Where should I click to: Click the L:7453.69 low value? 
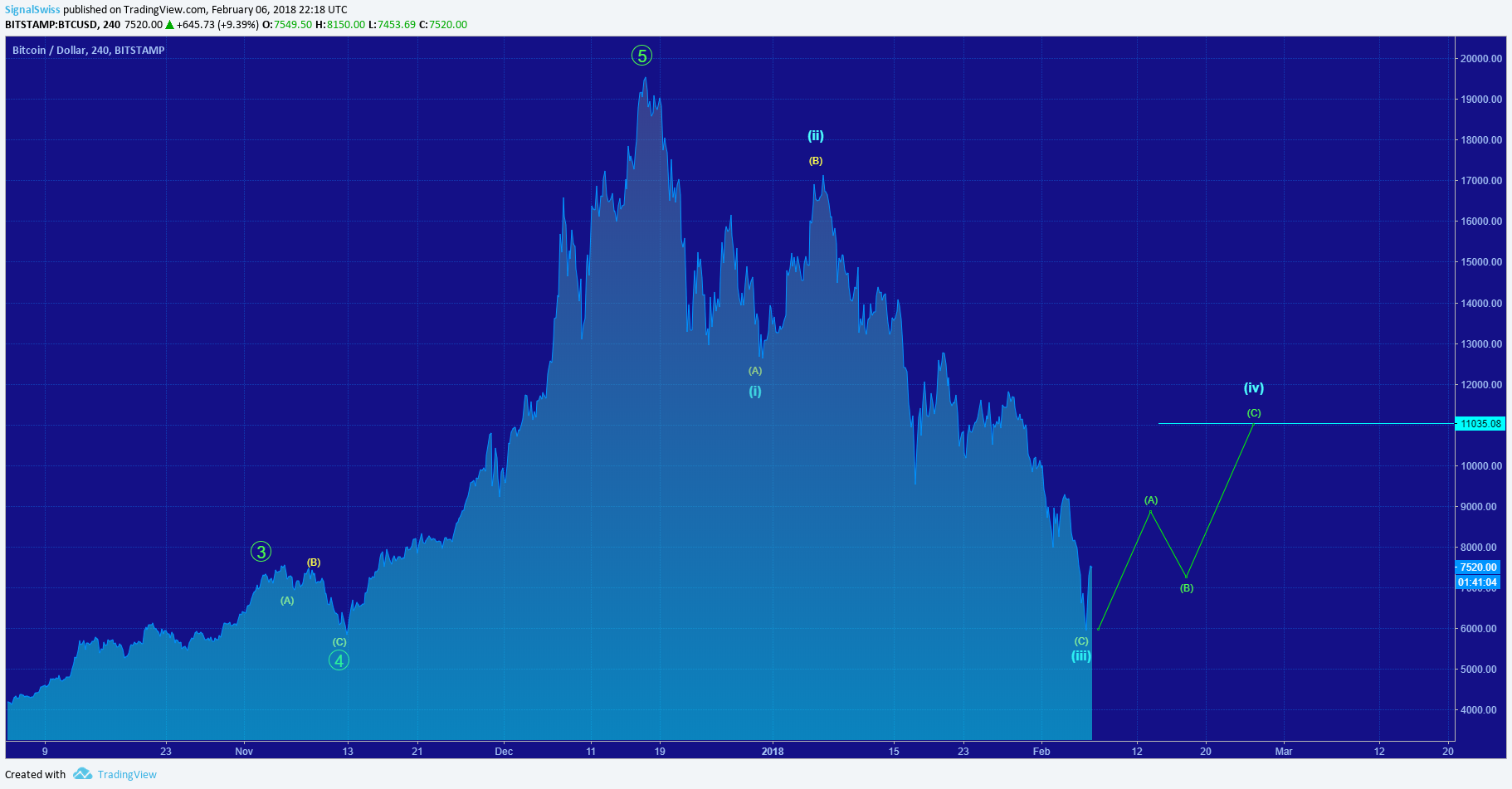(392, 25)
